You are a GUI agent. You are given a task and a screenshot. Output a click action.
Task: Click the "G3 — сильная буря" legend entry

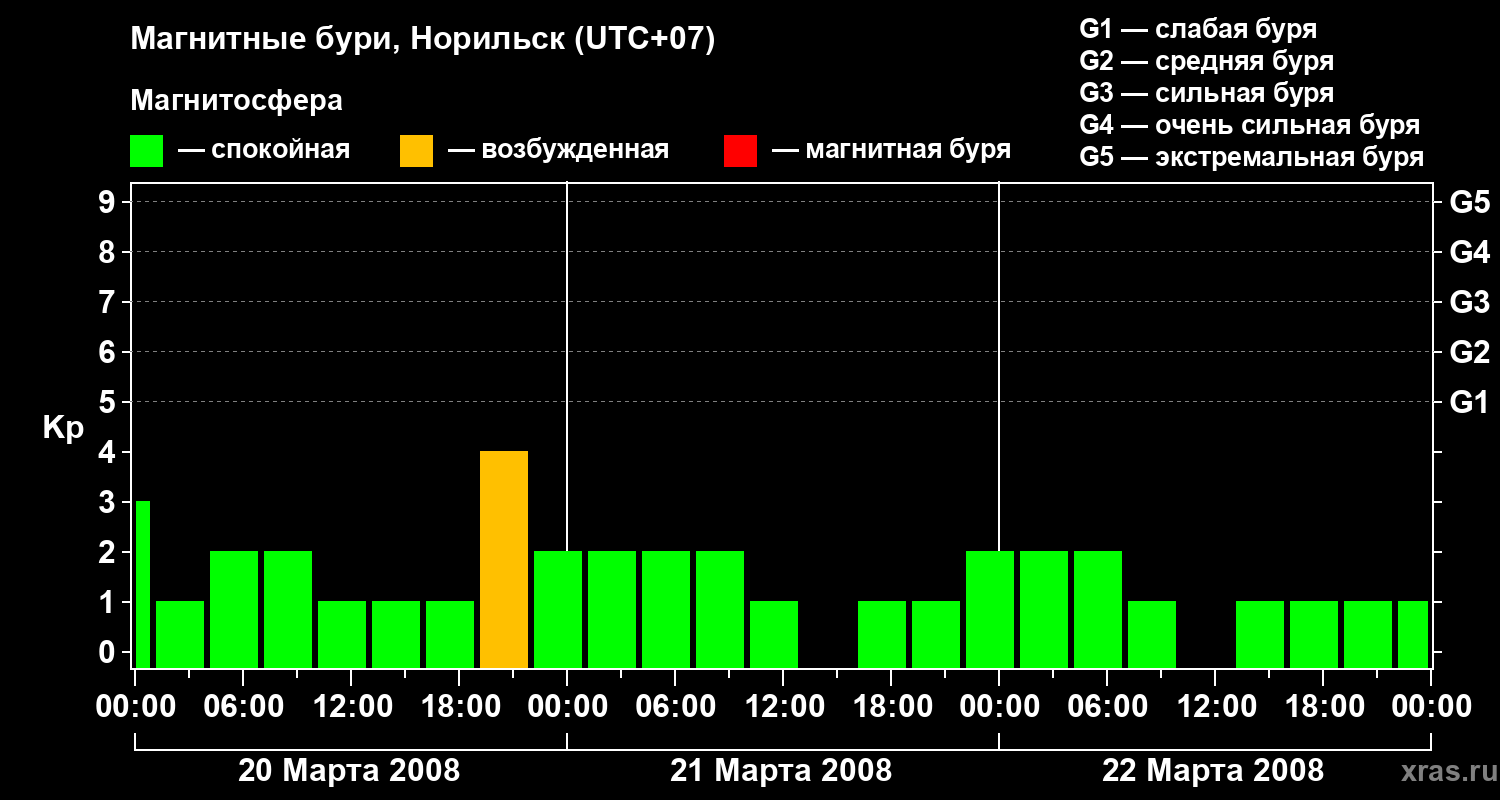pyautogui.click(x=1206, y=93)
